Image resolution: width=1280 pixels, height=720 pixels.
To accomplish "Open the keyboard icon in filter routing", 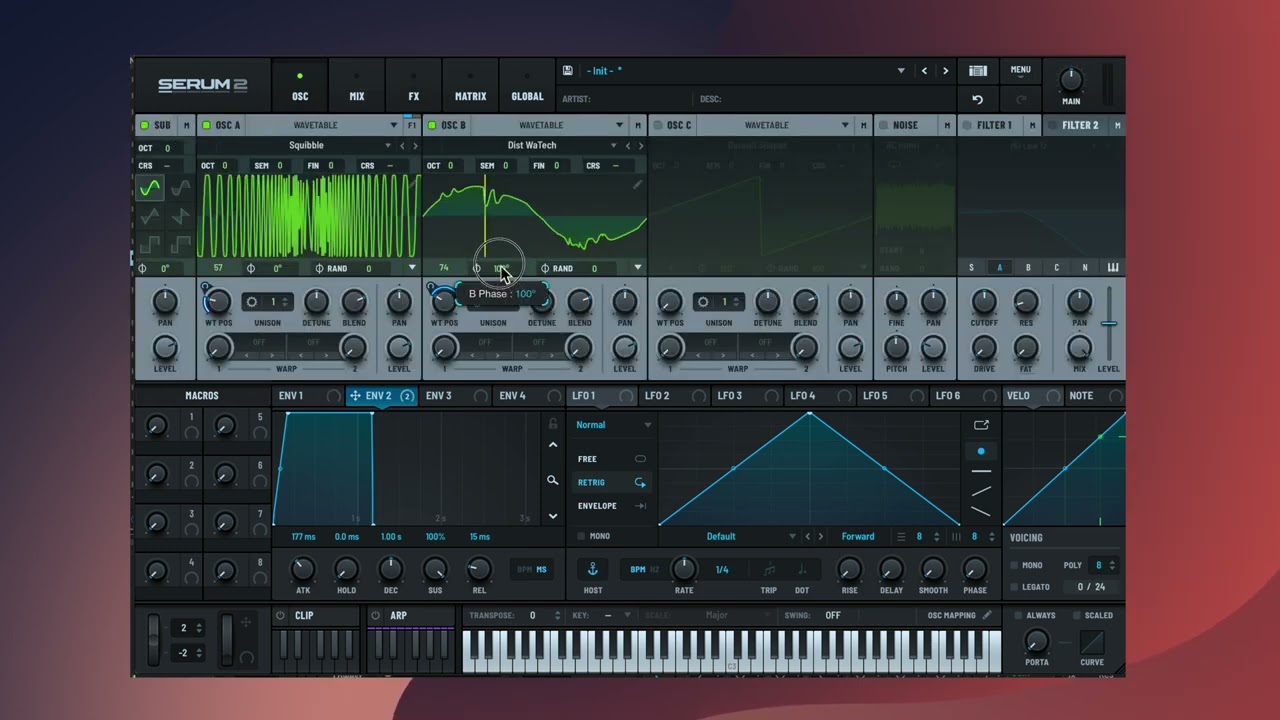I will point(1113,267).
